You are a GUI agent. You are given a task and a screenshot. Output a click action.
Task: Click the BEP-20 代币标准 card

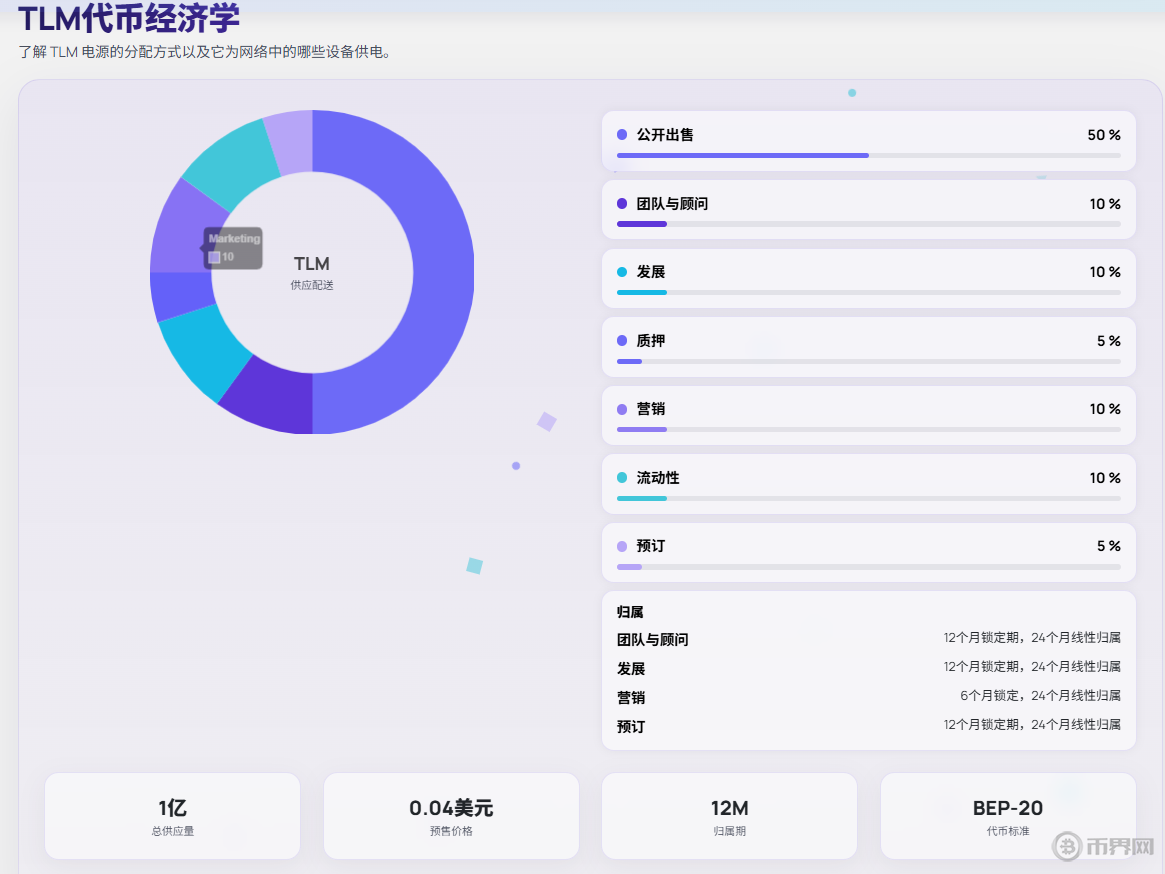1008,815
